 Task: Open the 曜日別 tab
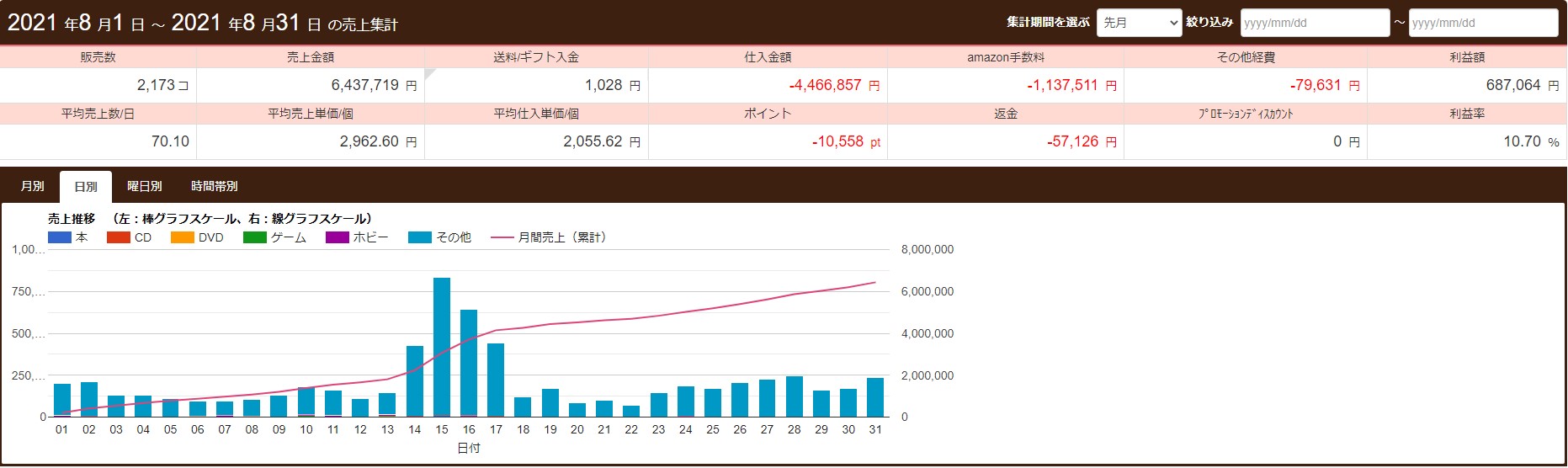145,186
